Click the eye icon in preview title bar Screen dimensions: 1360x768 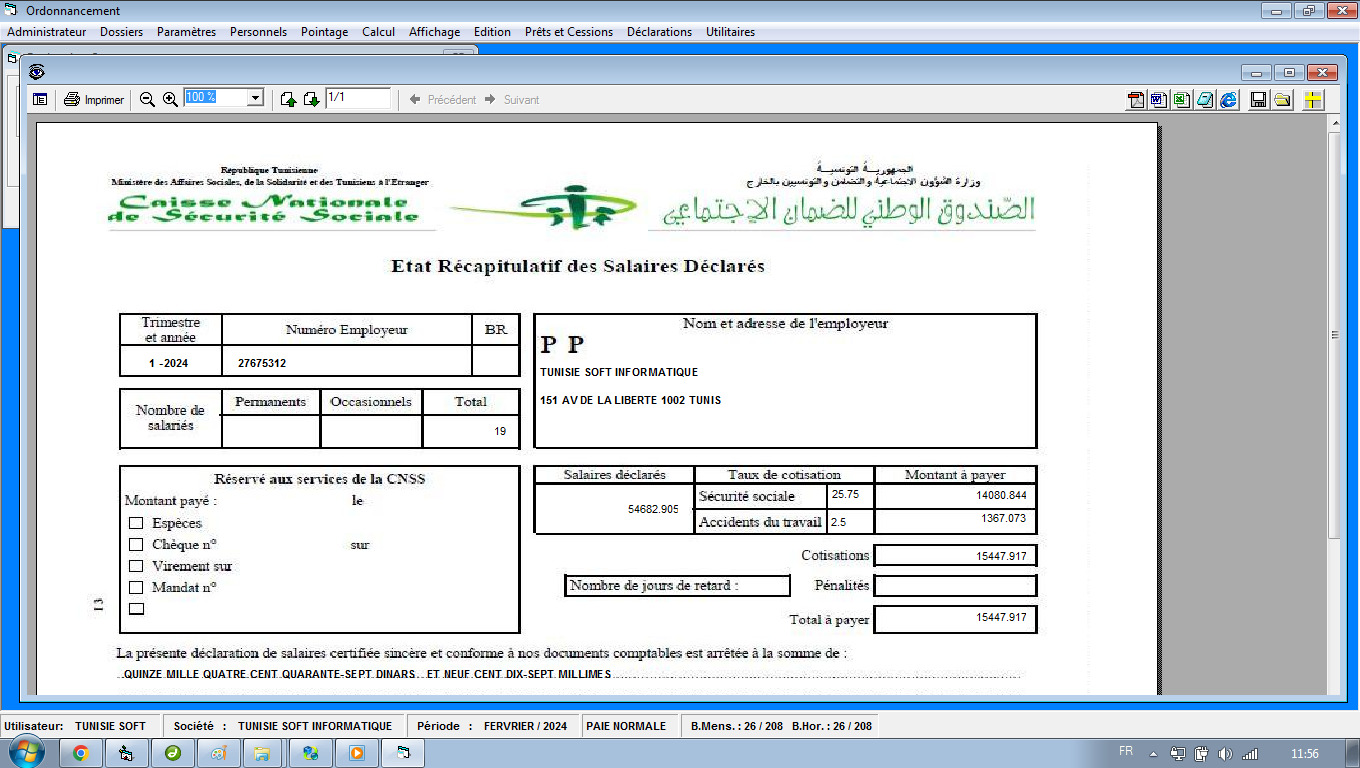pos(37,71)
